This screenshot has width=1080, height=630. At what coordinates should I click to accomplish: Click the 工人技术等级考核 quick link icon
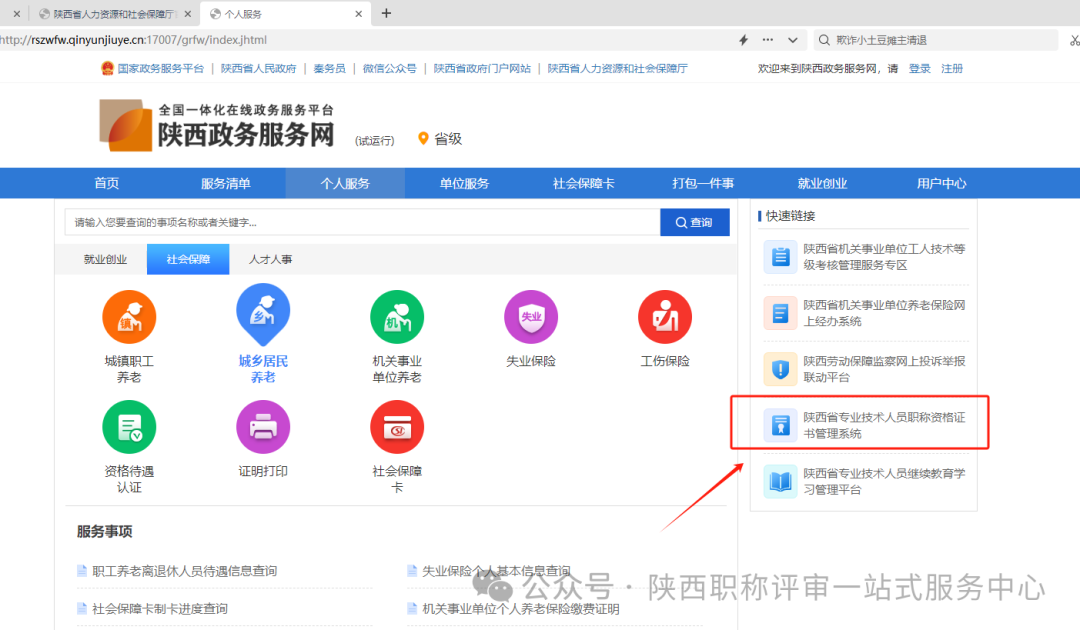pyautogui.click(x=780, y=257)
